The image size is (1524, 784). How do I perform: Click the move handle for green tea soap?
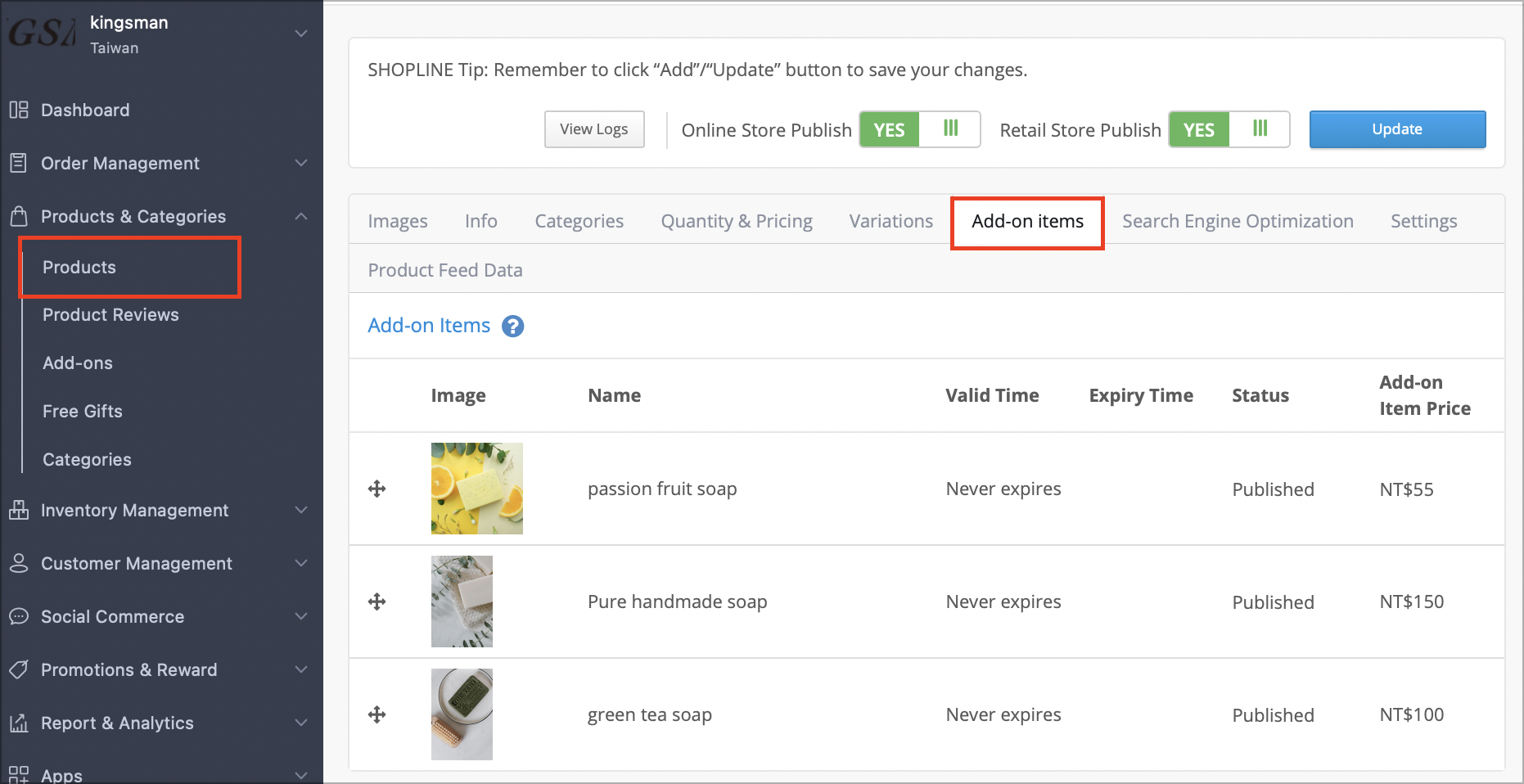[x=376, y=714]
